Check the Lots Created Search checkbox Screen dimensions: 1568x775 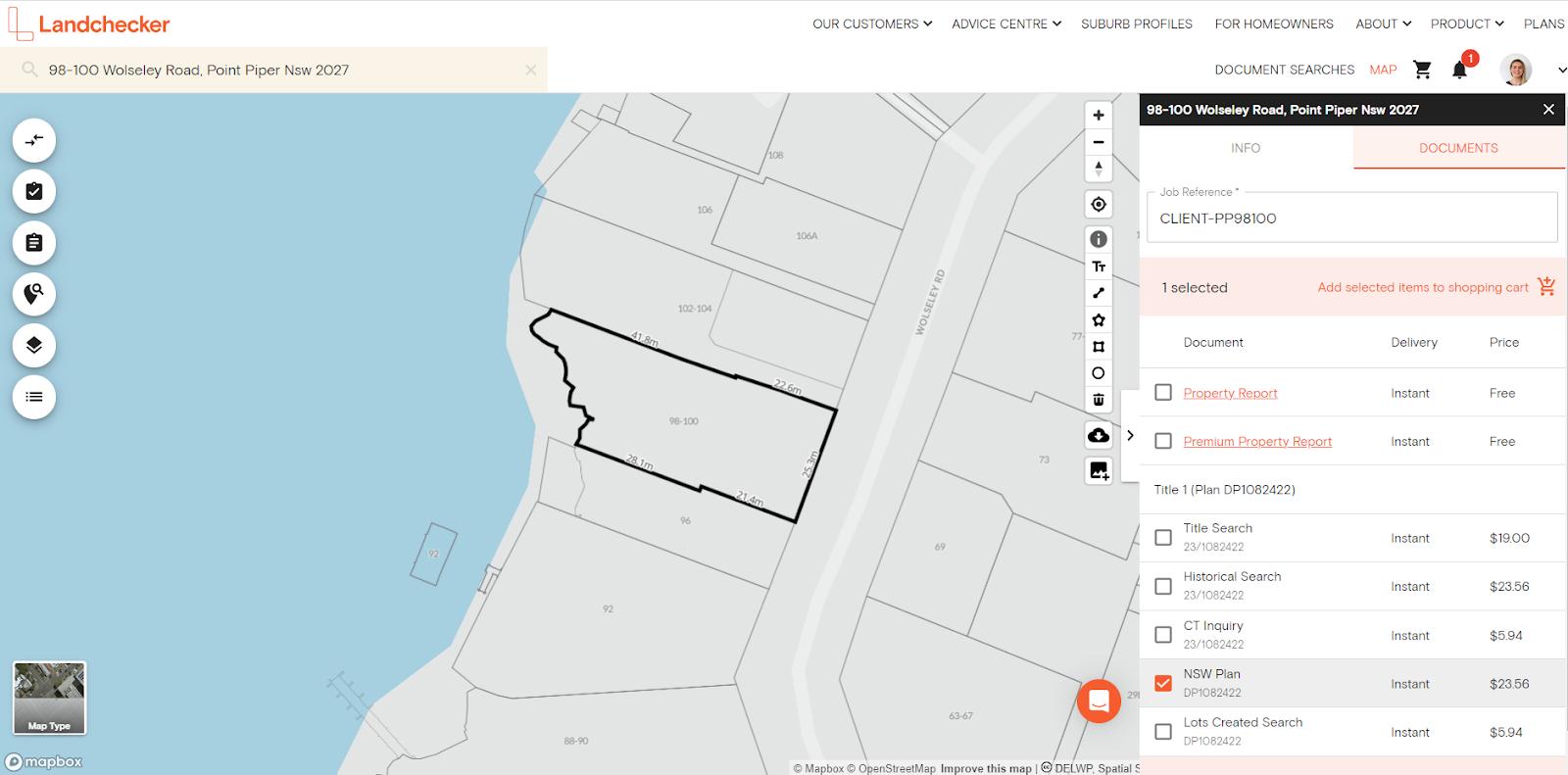click(x=1163, y=731)
